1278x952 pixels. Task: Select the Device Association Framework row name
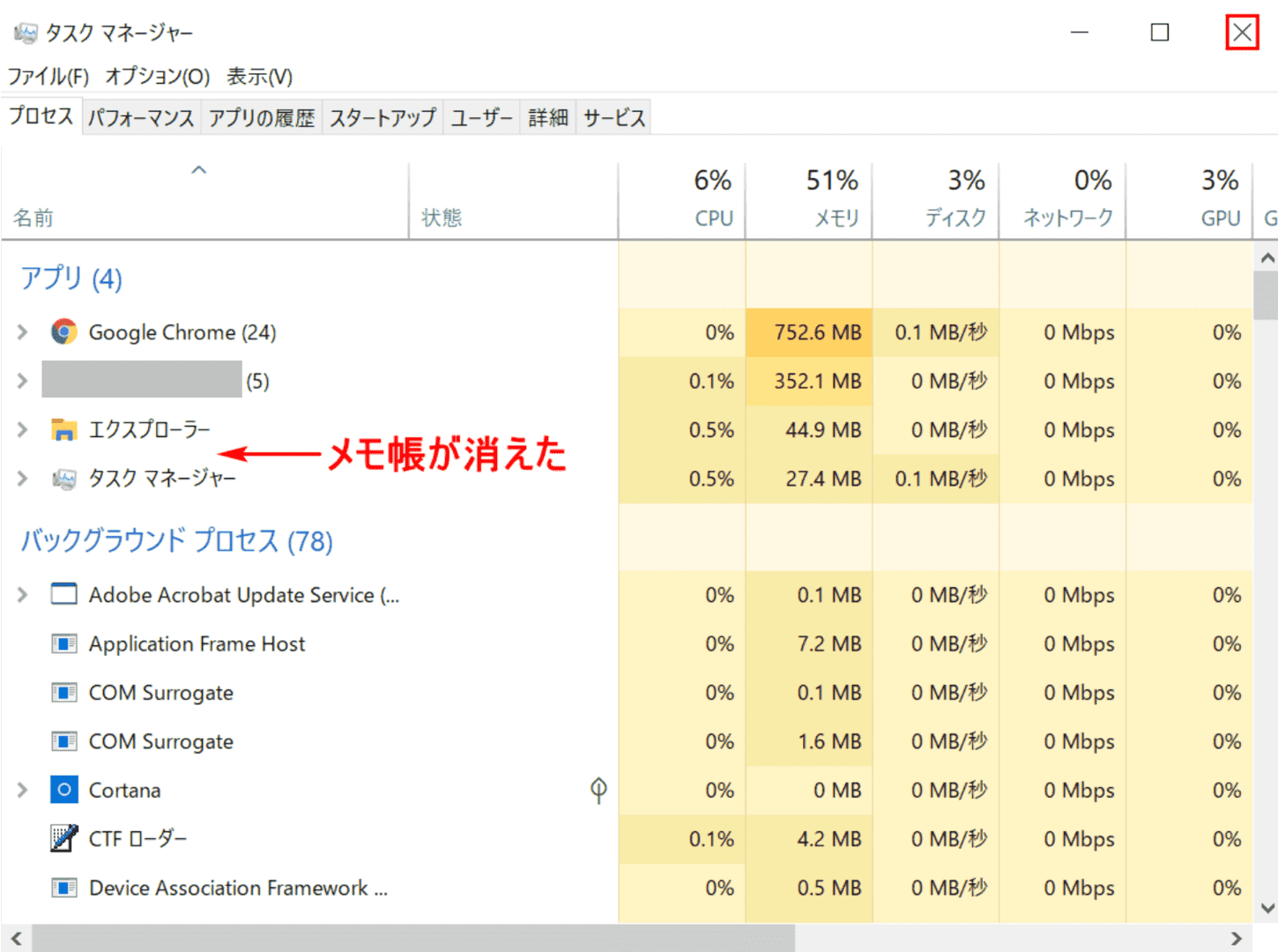click(x=238, y=888)
